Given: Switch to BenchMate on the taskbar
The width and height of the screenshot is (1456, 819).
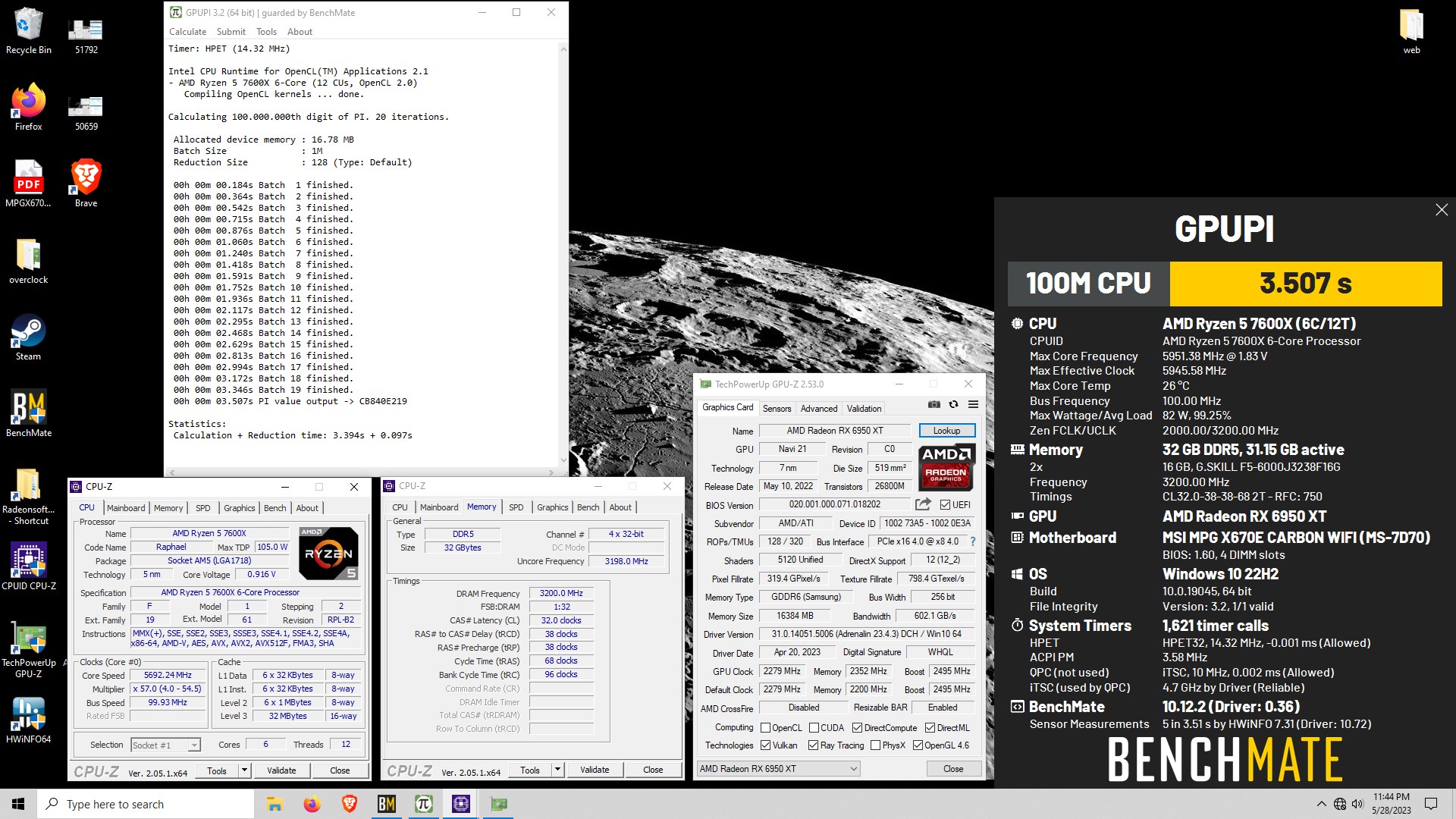Looking at the screenshot, I should tap(387, 804).
